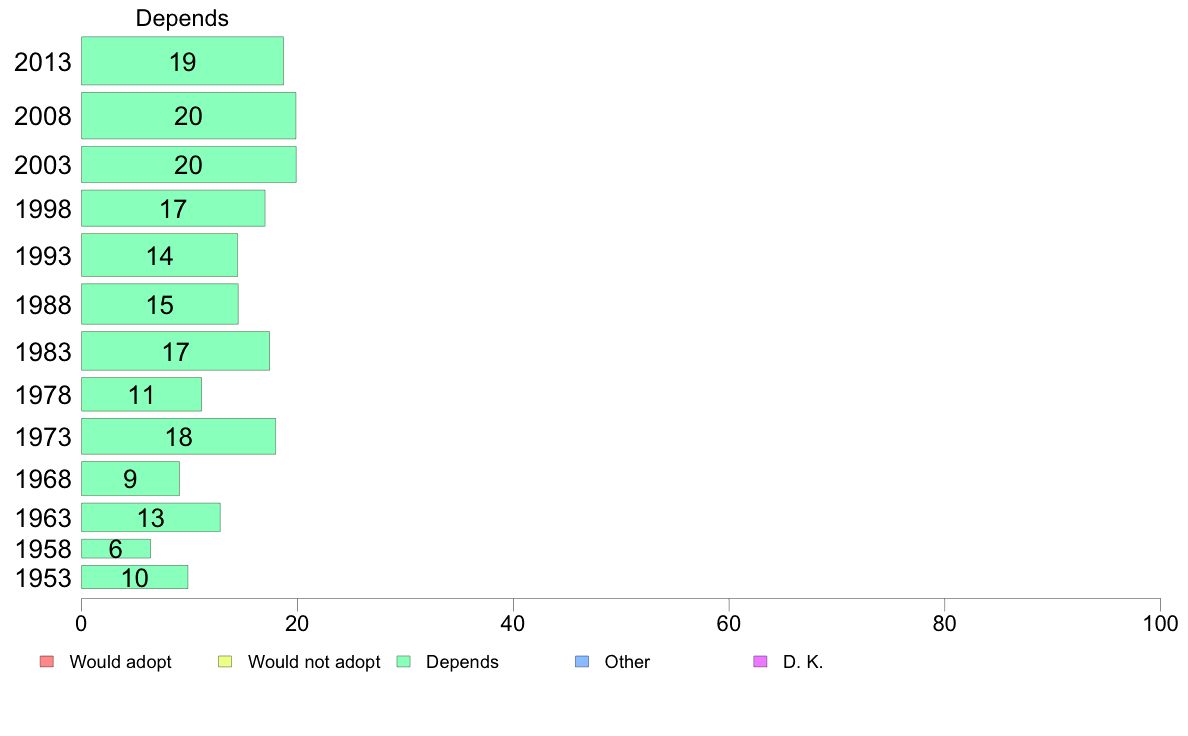The height and width of the screenshot is (736, 1188).
Task: Select the 1998 bar showing 17
Action: pos(174,208)
